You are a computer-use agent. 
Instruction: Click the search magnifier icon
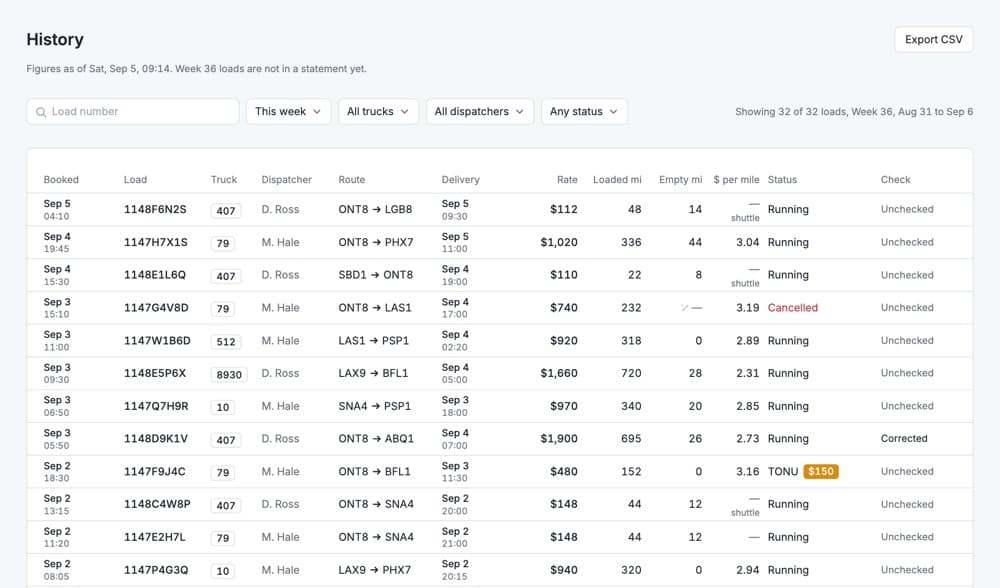[41, 112]
